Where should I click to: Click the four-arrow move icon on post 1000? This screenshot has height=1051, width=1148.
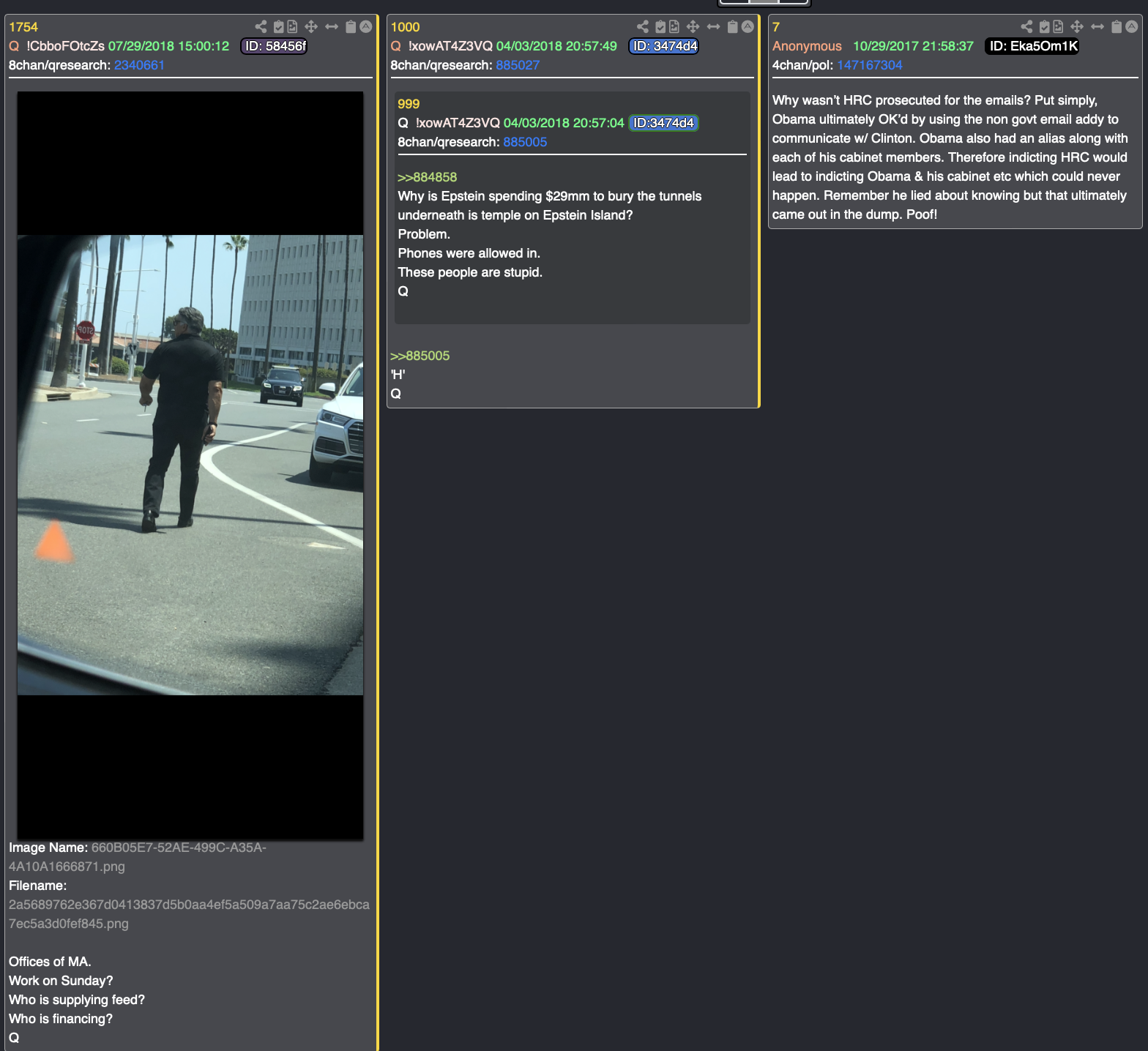[x=693, y=26]
